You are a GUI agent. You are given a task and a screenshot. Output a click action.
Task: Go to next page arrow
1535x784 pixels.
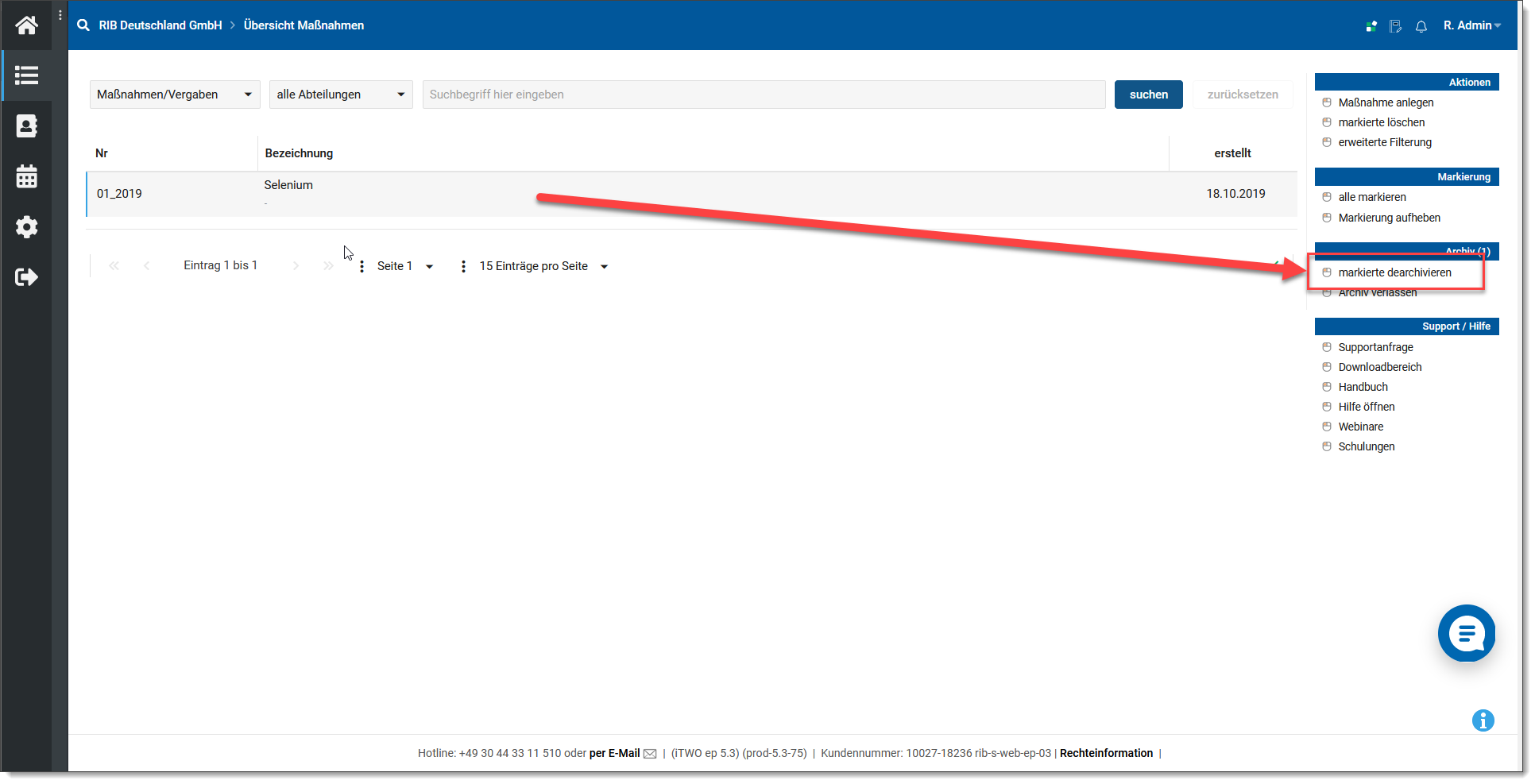point(296,266)
